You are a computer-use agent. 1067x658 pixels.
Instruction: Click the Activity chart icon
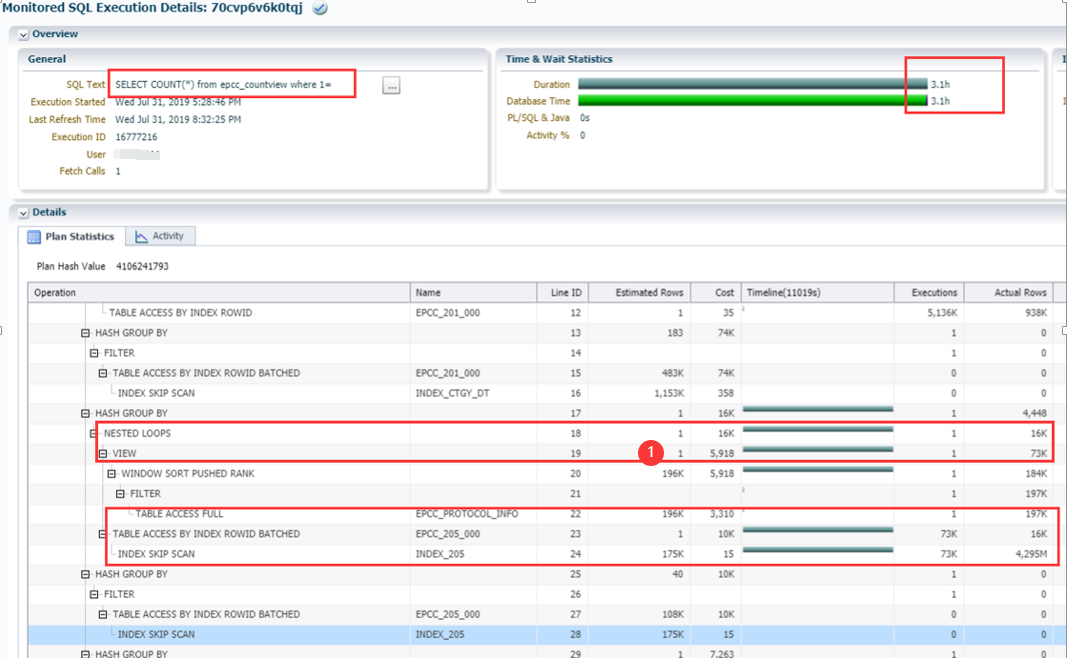(x=141, y=237)
